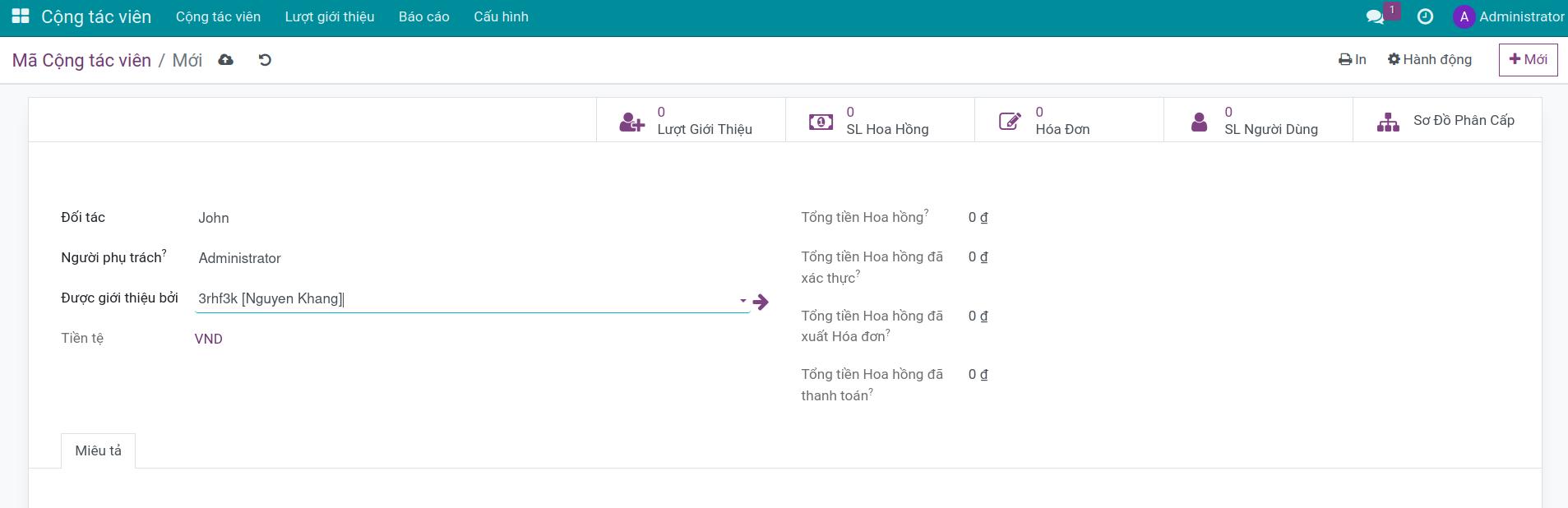
Task: Open the VND currency link
Action: click(x=209, y=339)
